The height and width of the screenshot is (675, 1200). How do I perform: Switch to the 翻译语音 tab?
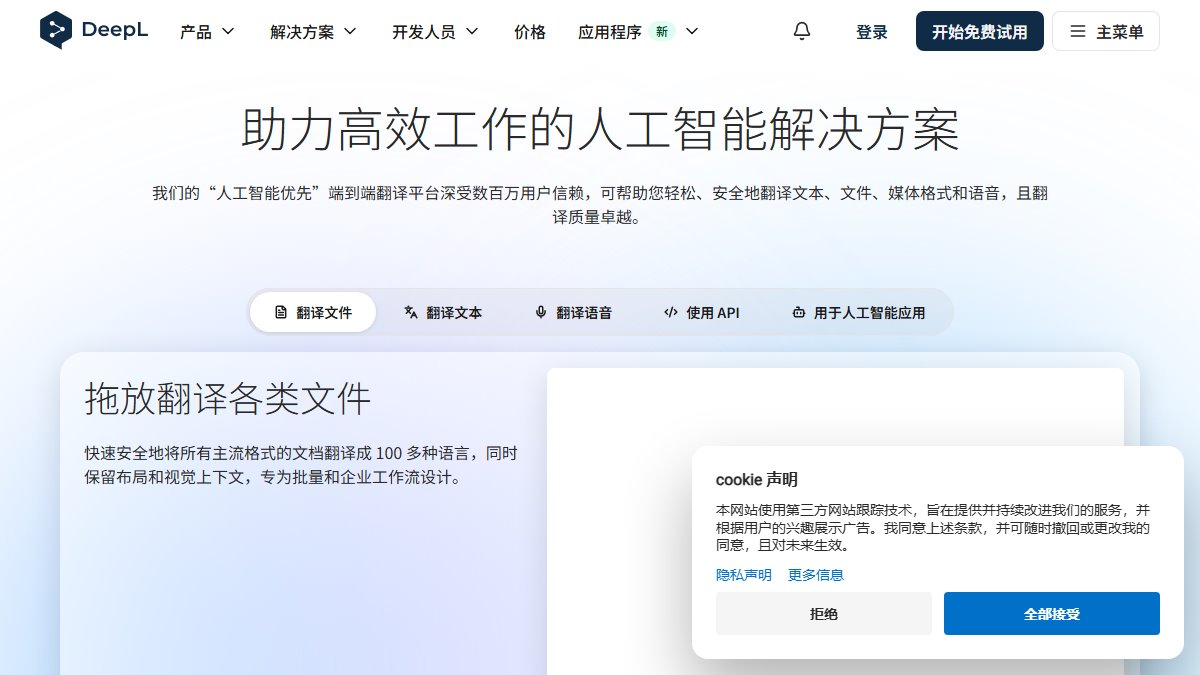coord(573,312)
